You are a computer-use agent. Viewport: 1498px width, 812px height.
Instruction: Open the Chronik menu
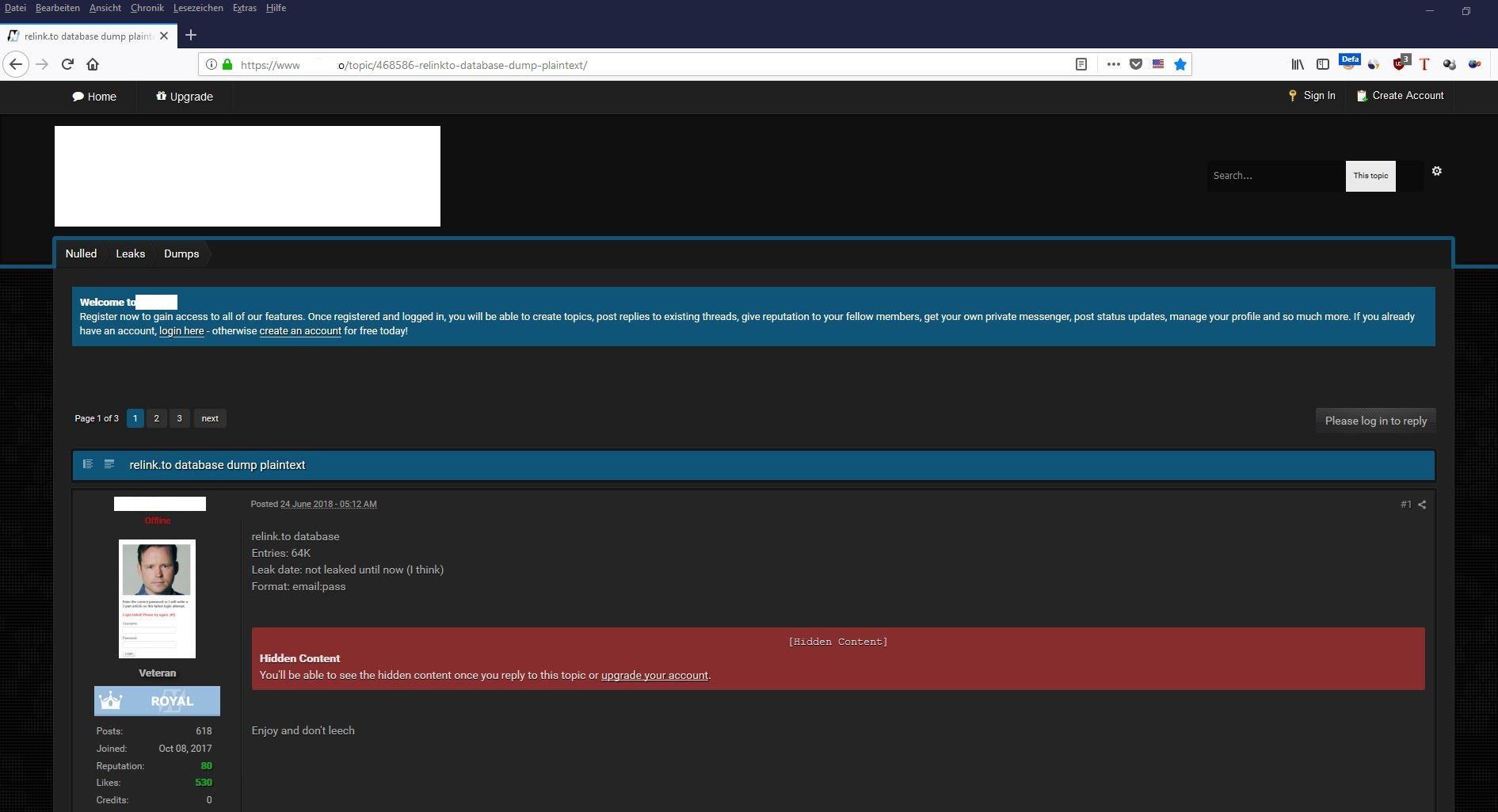147,8
